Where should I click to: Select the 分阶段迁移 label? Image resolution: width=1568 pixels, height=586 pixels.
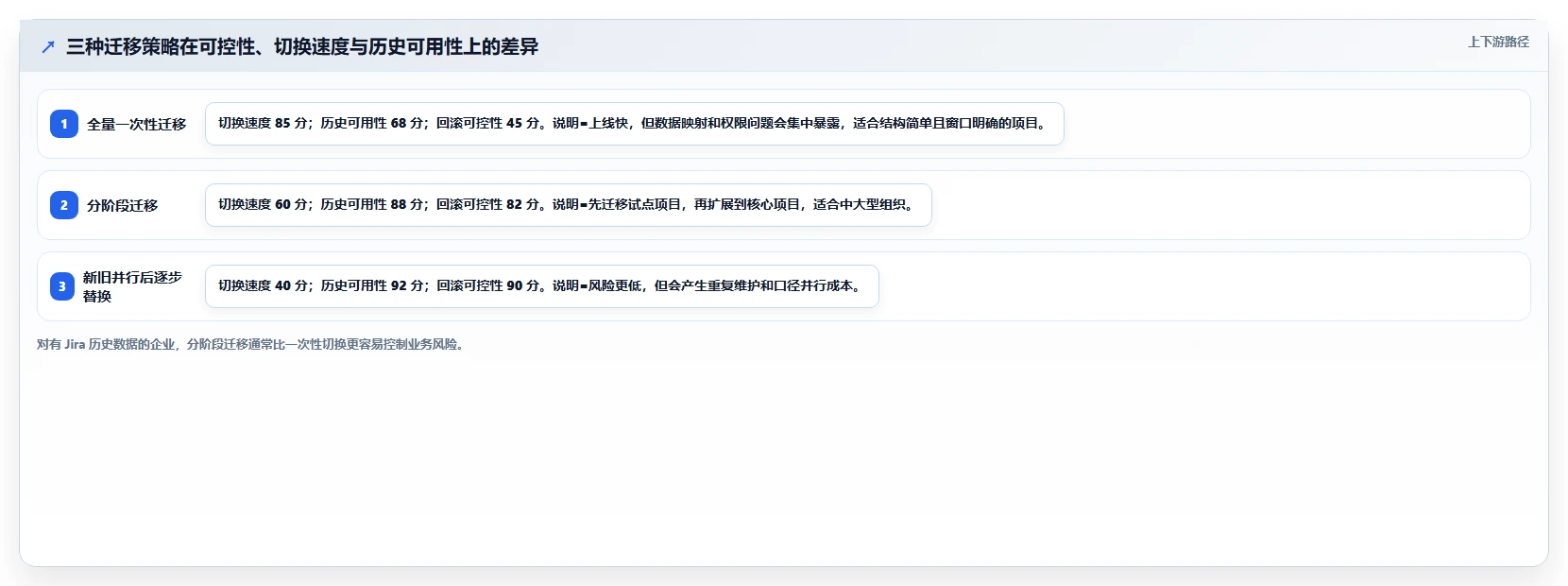[x=123, y=205]
